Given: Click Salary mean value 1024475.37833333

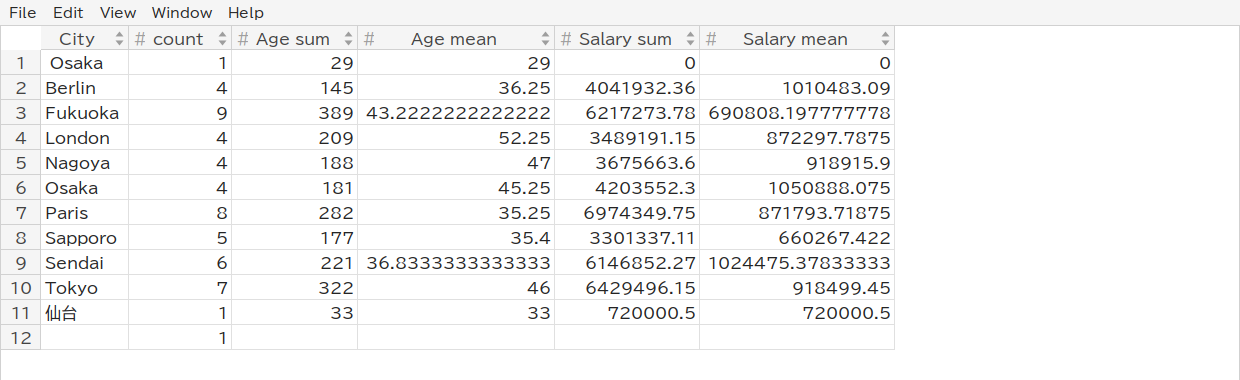Looking at the screenshot, I should 797,263.
